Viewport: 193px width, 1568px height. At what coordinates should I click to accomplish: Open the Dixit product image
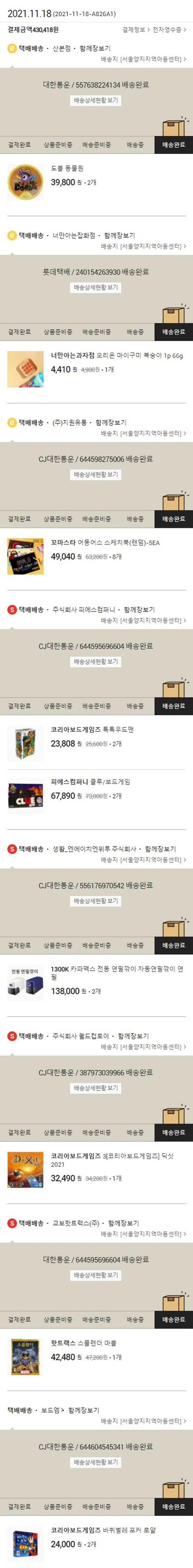click(25, 1170)
